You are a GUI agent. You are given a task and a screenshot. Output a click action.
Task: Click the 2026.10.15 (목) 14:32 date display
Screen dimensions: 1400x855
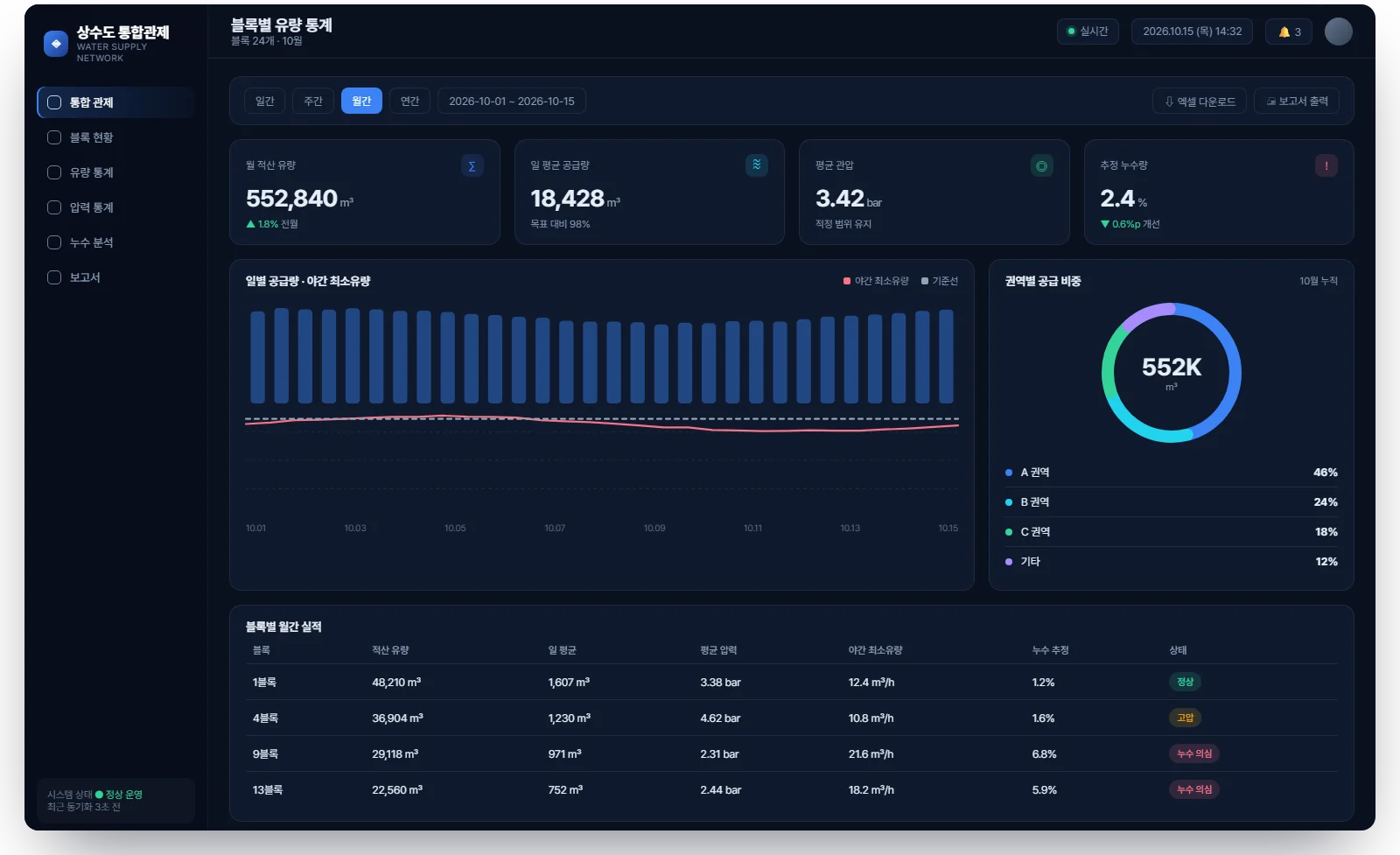pos(1192,32)
